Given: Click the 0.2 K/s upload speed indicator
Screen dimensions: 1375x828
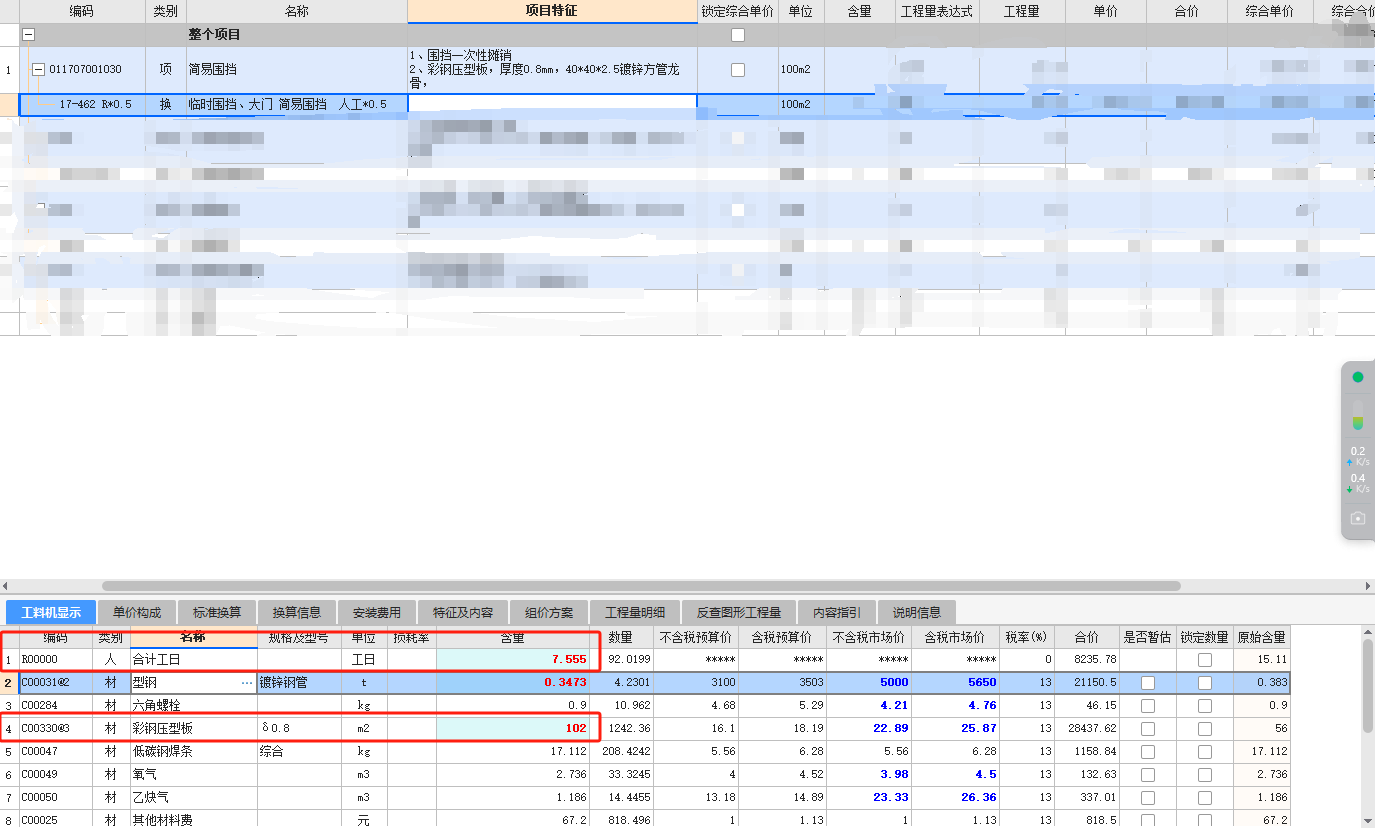Looking at the screenshot, I should tap(1357, 456).
